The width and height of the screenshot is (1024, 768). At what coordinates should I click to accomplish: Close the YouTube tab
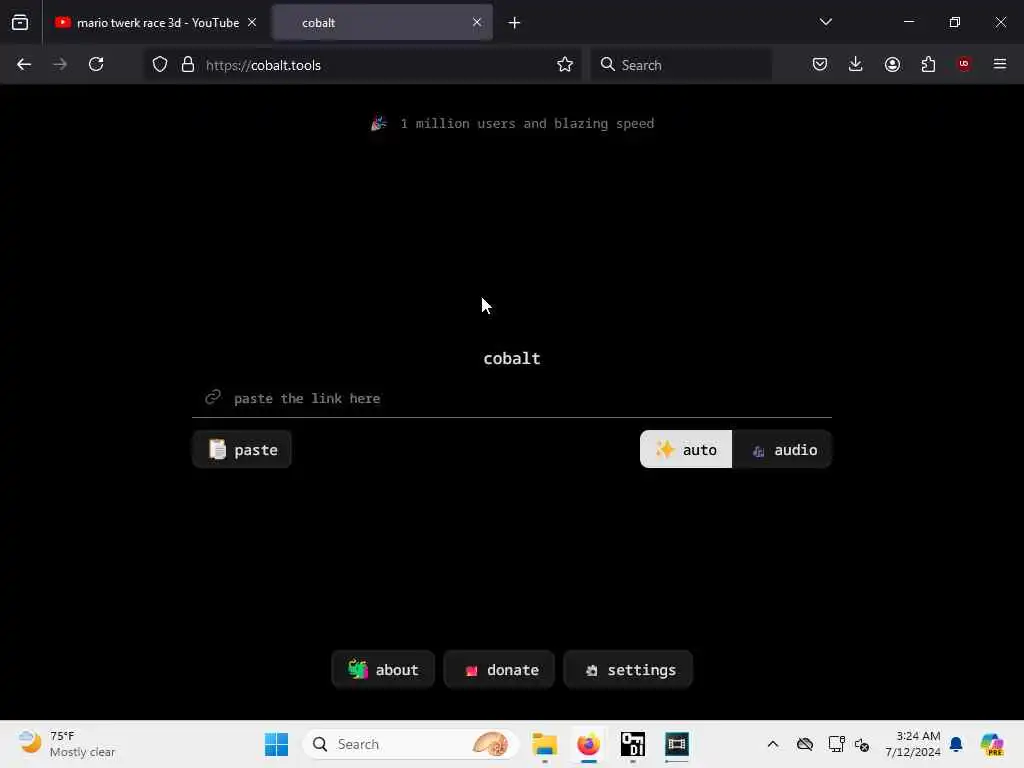252,22
